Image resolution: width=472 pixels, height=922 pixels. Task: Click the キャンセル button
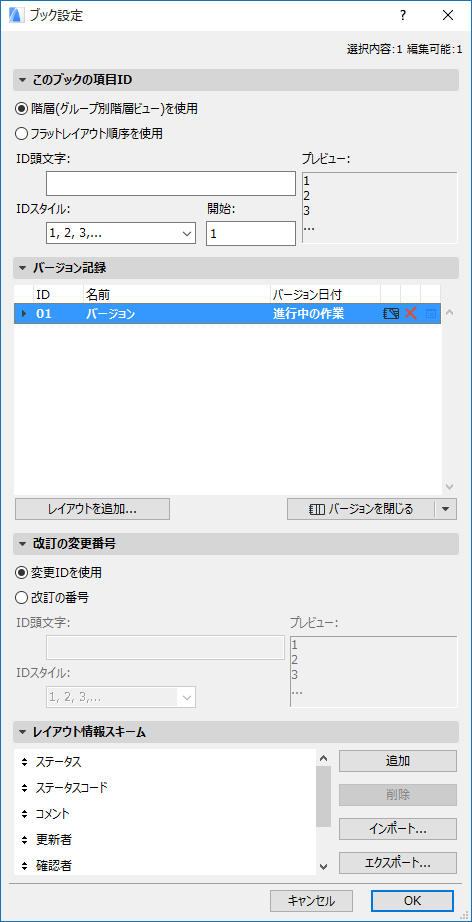point(312,901)
